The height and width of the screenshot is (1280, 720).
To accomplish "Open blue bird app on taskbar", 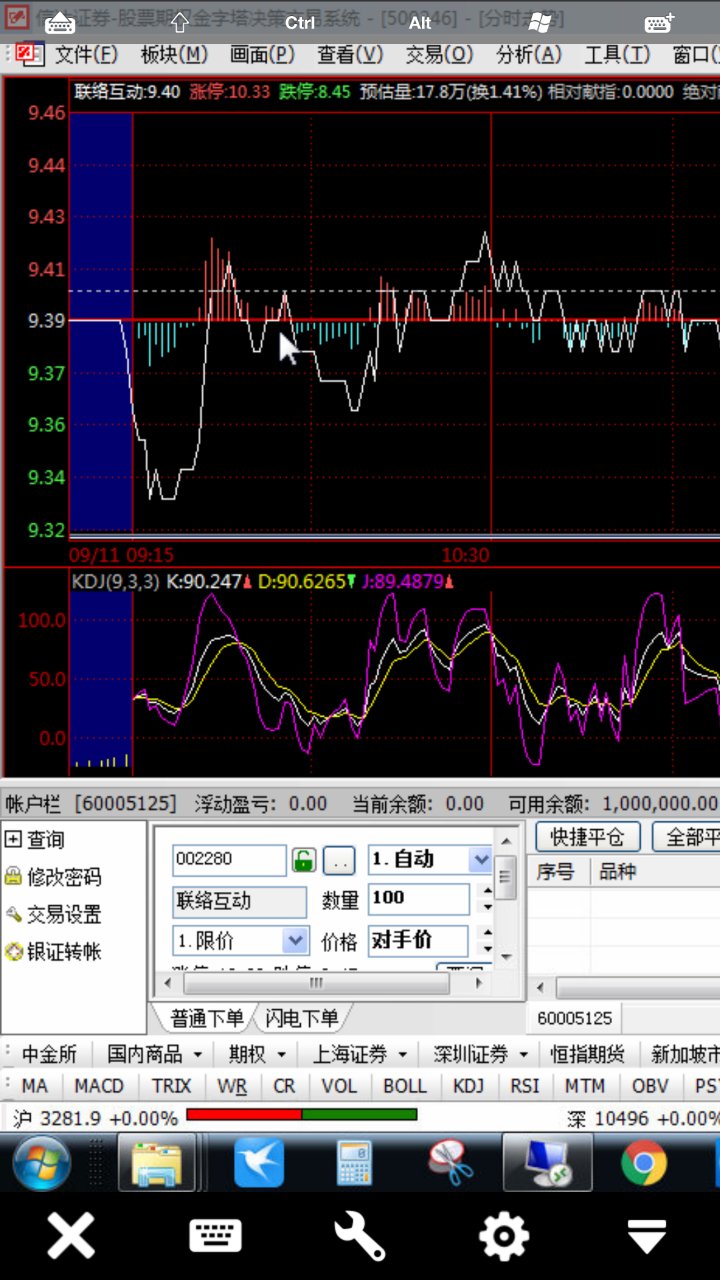I will click(x=259, y=1163).
